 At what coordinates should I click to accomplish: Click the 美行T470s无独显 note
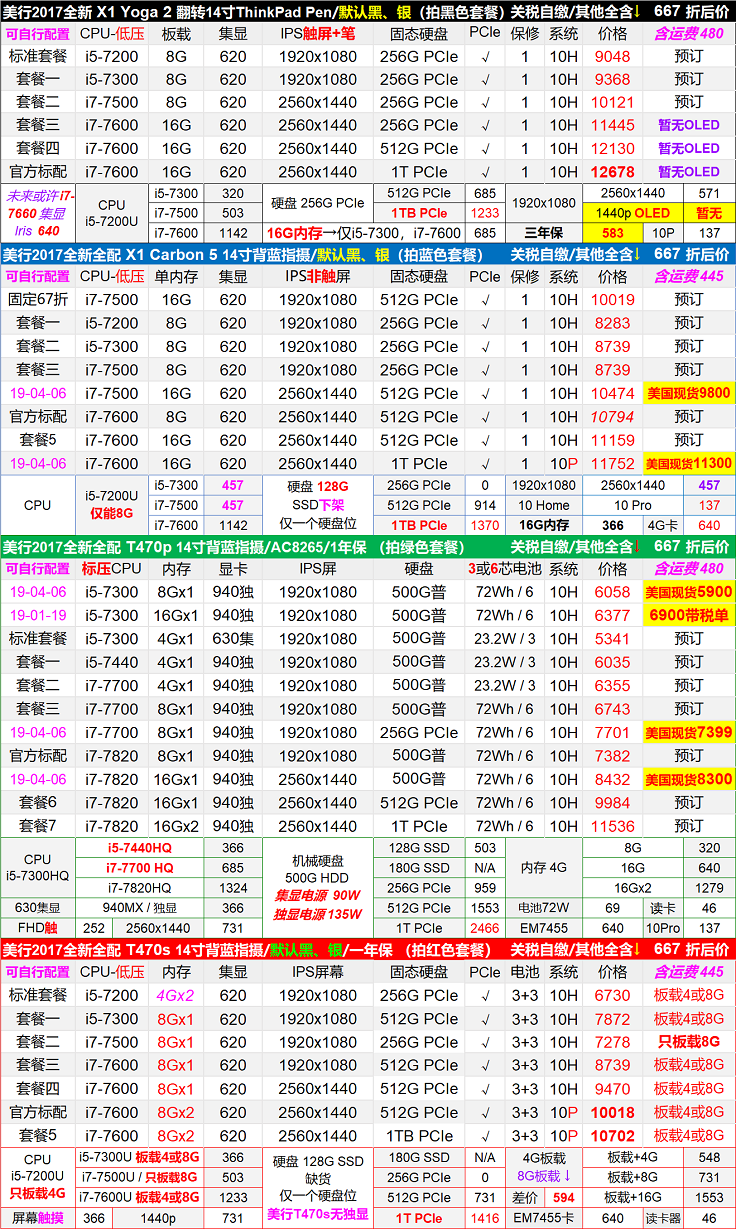pyautogui.click(x=318, y=1216)
